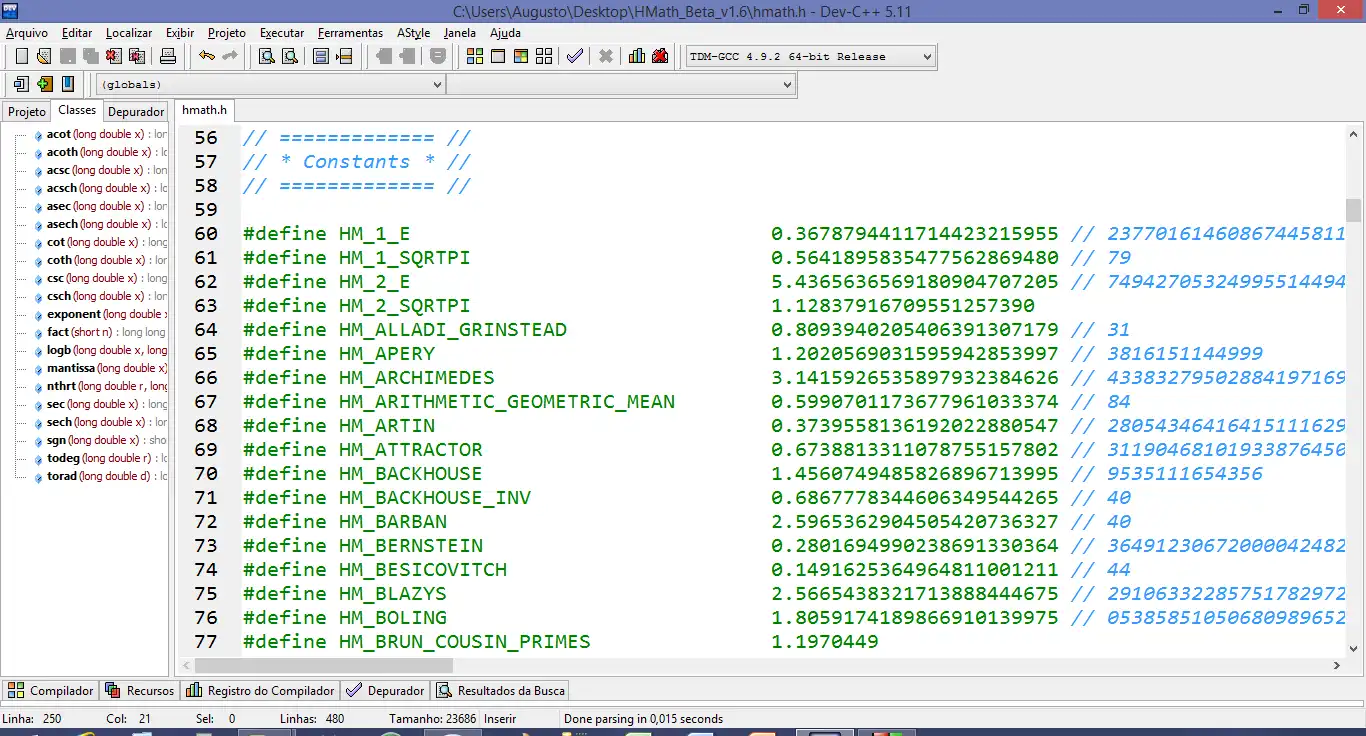
Task: Open the Recursos bottom tab
Action: click(x=140, y=690)
